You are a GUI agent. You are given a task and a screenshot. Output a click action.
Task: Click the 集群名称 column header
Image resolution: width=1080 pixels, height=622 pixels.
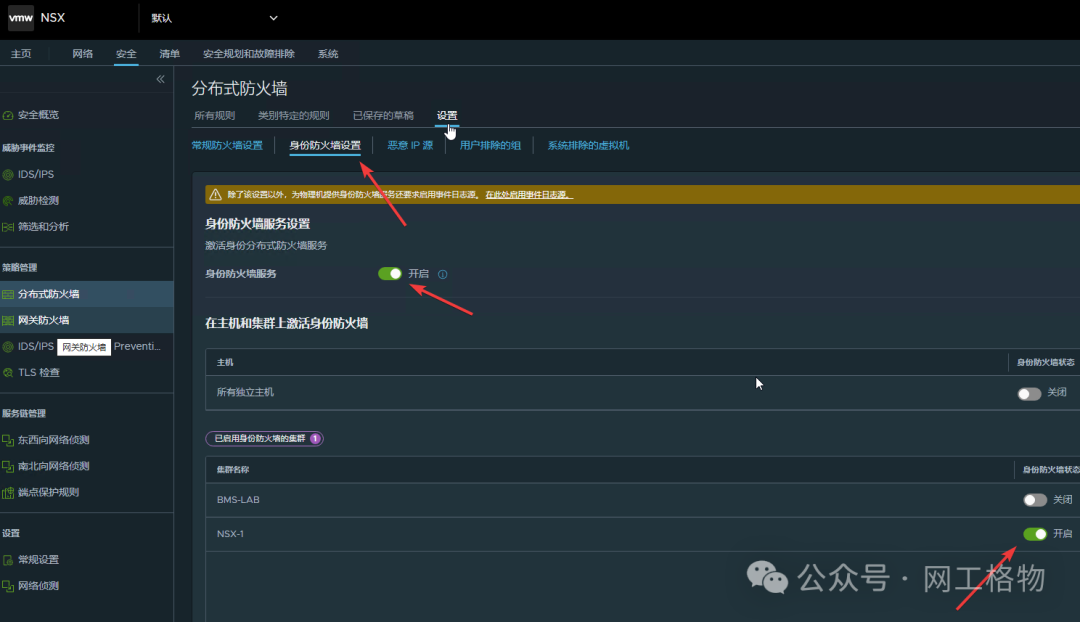coord(233,470)
